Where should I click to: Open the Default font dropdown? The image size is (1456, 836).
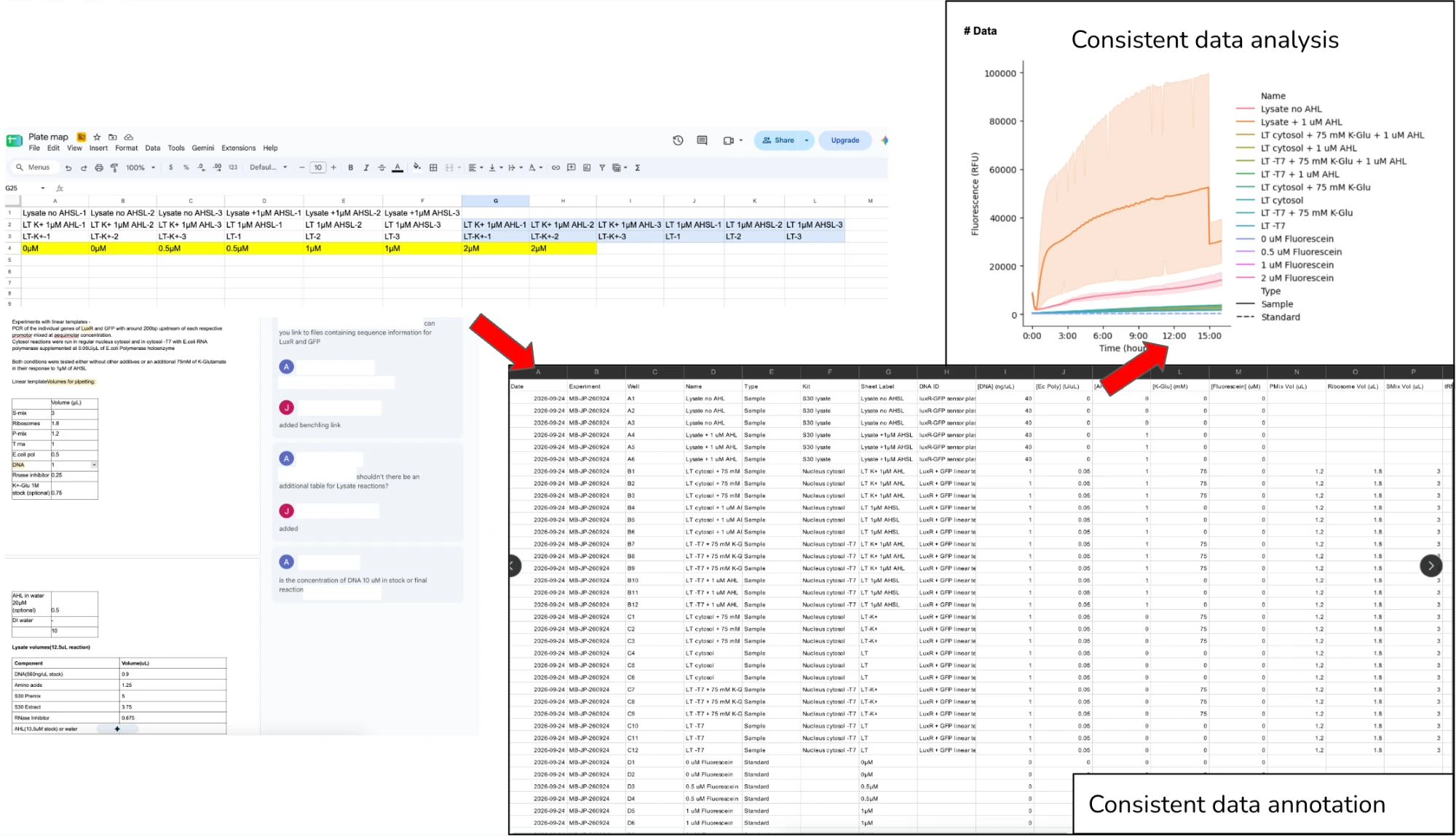click(x=269, y=167)
